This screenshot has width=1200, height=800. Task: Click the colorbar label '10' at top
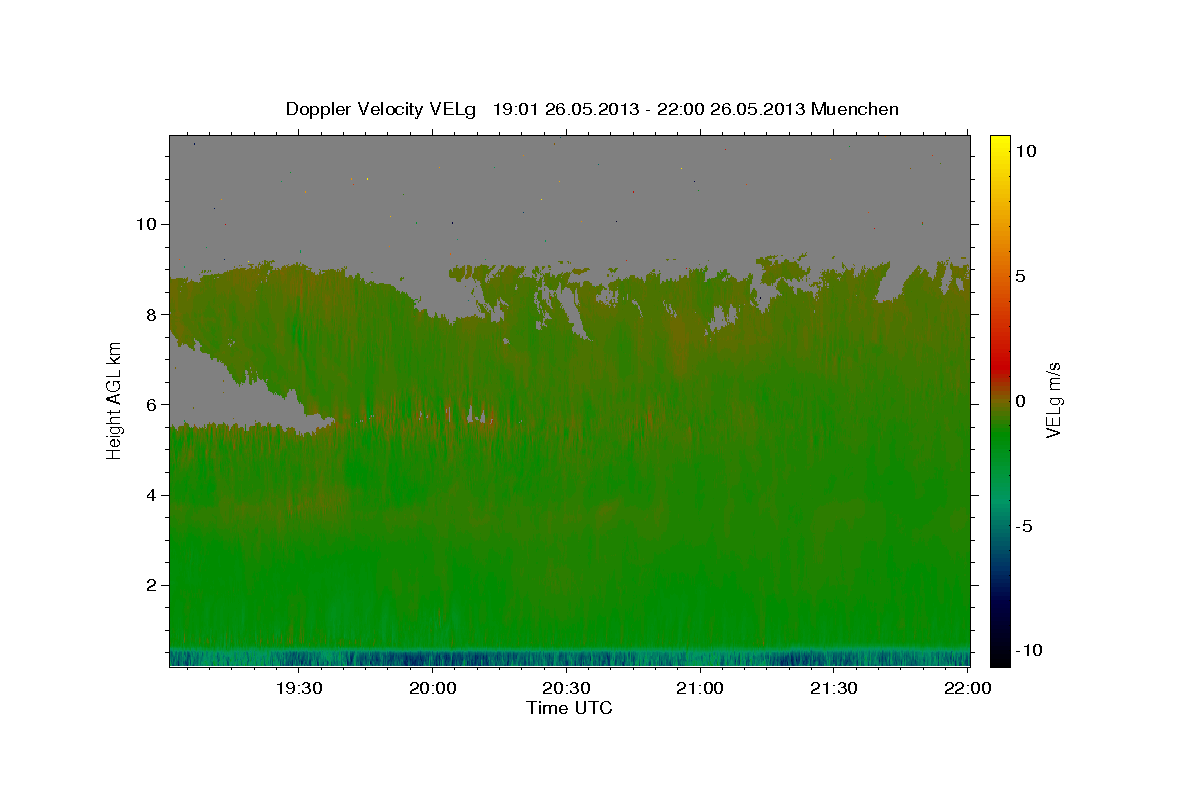(1025, 150)
